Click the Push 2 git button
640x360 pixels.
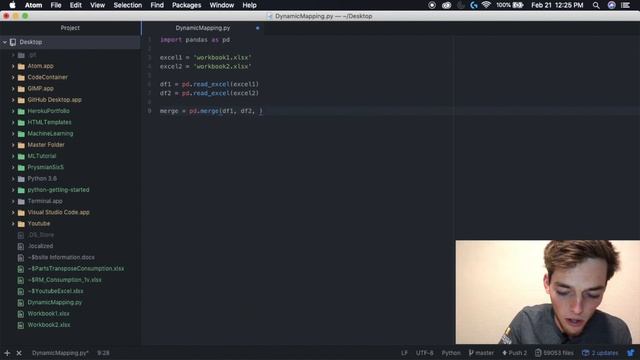pos(514,353)
